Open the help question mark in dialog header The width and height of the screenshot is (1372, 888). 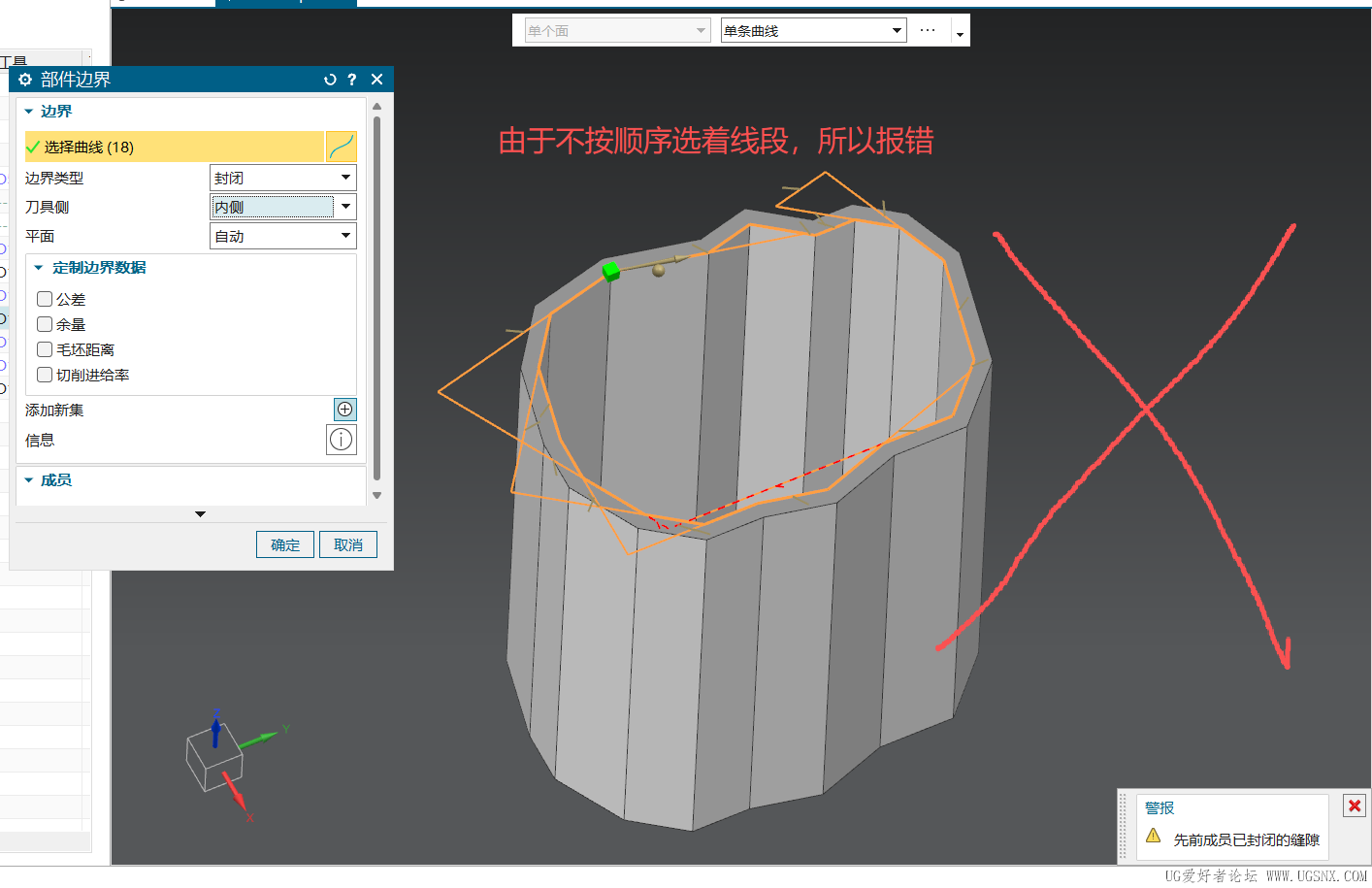(x=352, y=80)
